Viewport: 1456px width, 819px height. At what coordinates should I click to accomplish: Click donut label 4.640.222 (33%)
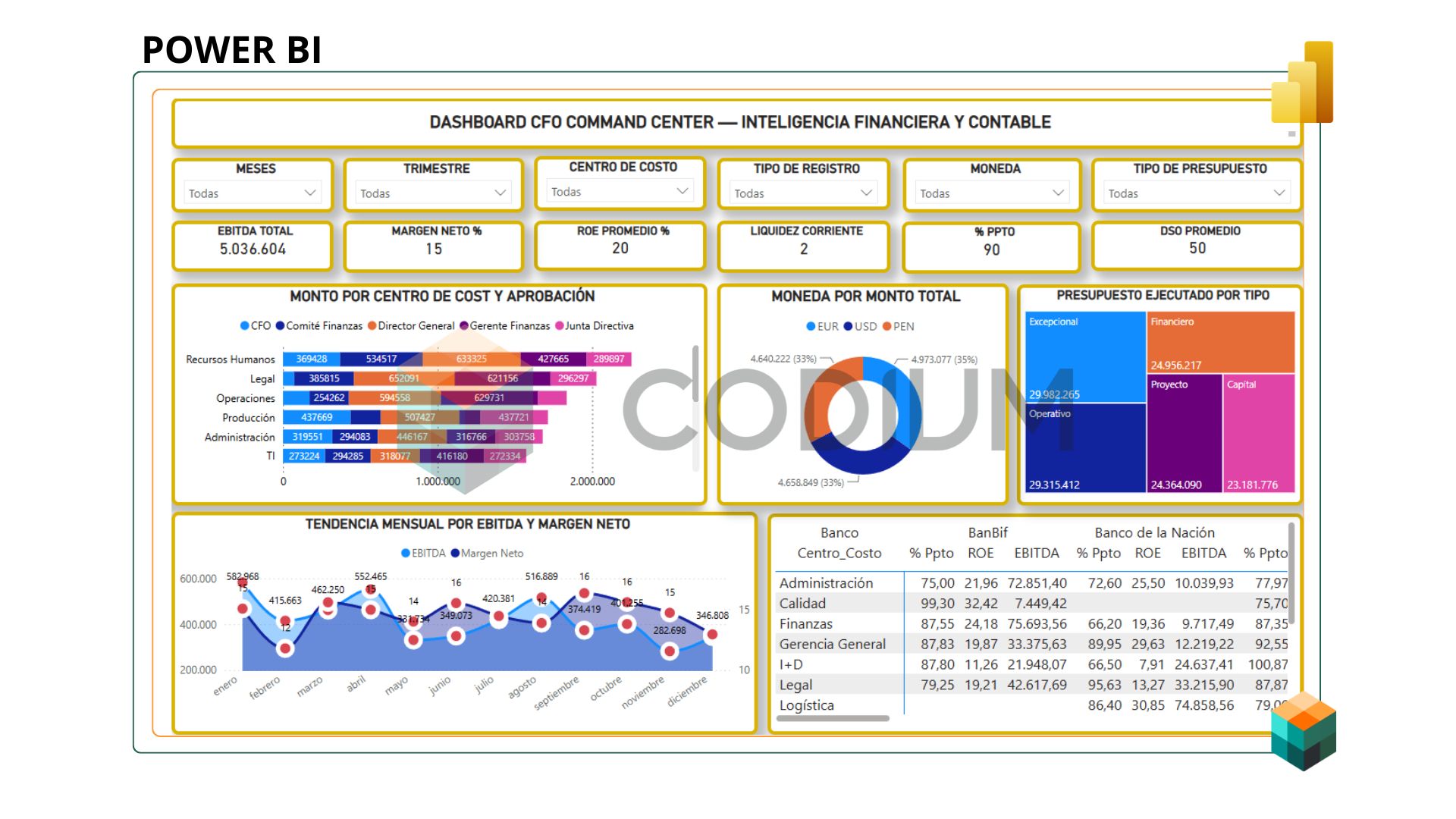[x=783, y=359]
